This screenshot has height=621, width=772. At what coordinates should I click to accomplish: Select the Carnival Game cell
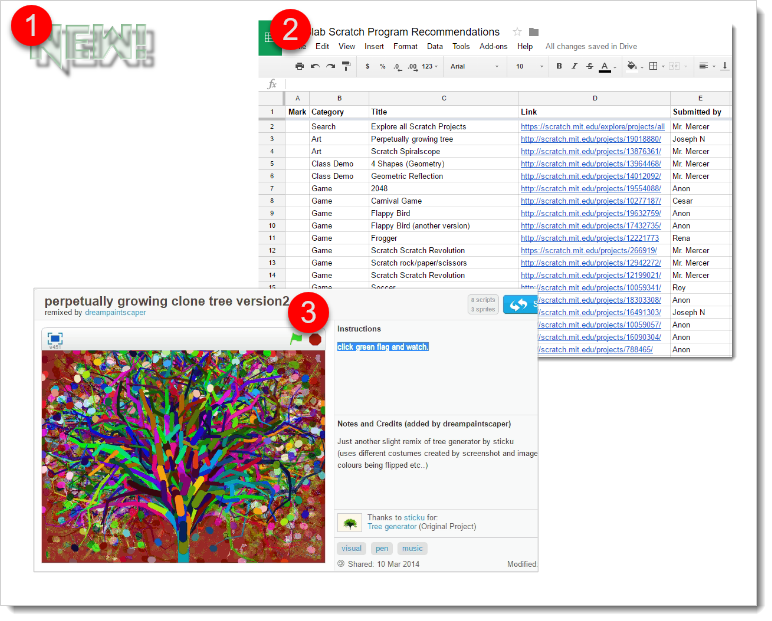click(444, 201)
